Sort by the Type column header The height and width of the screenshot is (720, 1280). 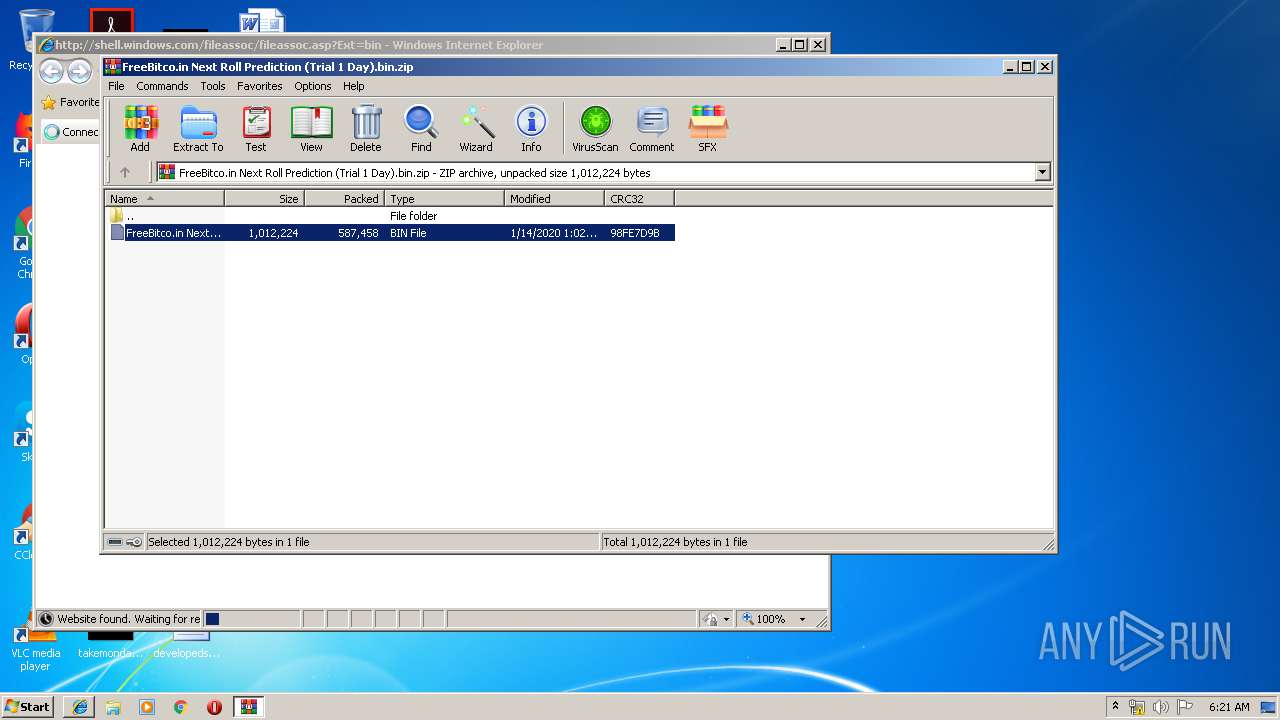444,199
